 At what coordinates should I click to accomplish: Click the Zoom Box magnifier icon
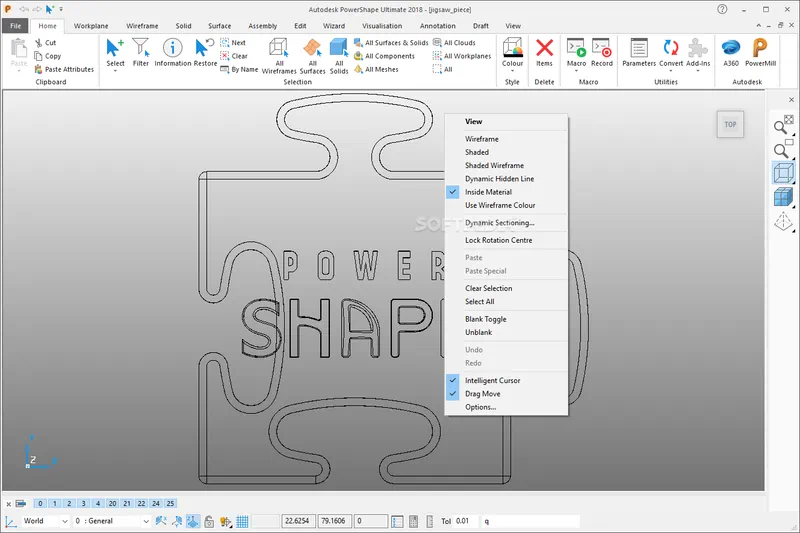(x=783, y=148)
